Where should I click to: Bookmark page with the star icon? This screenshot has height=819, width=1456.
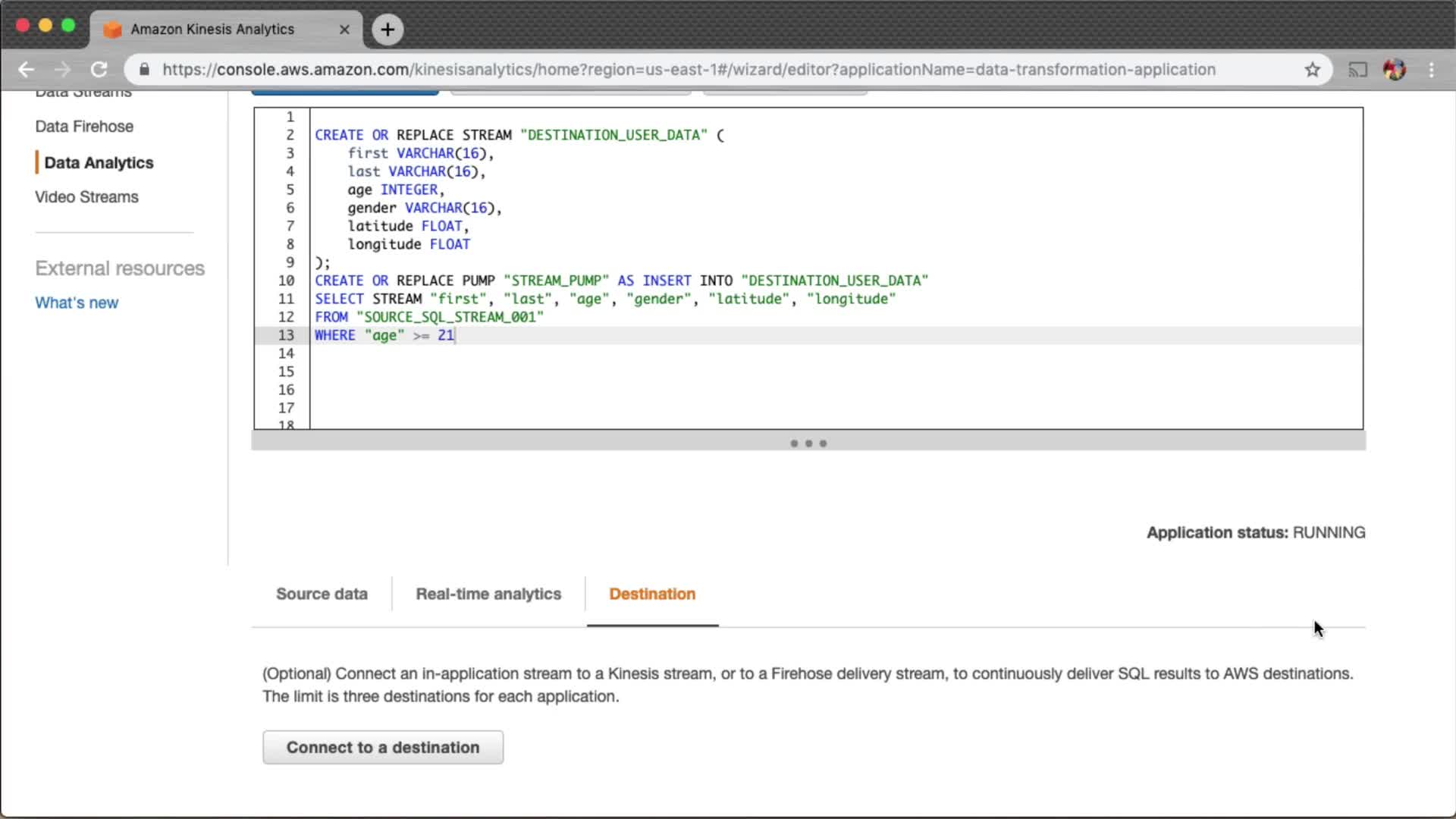[1313, 70]
